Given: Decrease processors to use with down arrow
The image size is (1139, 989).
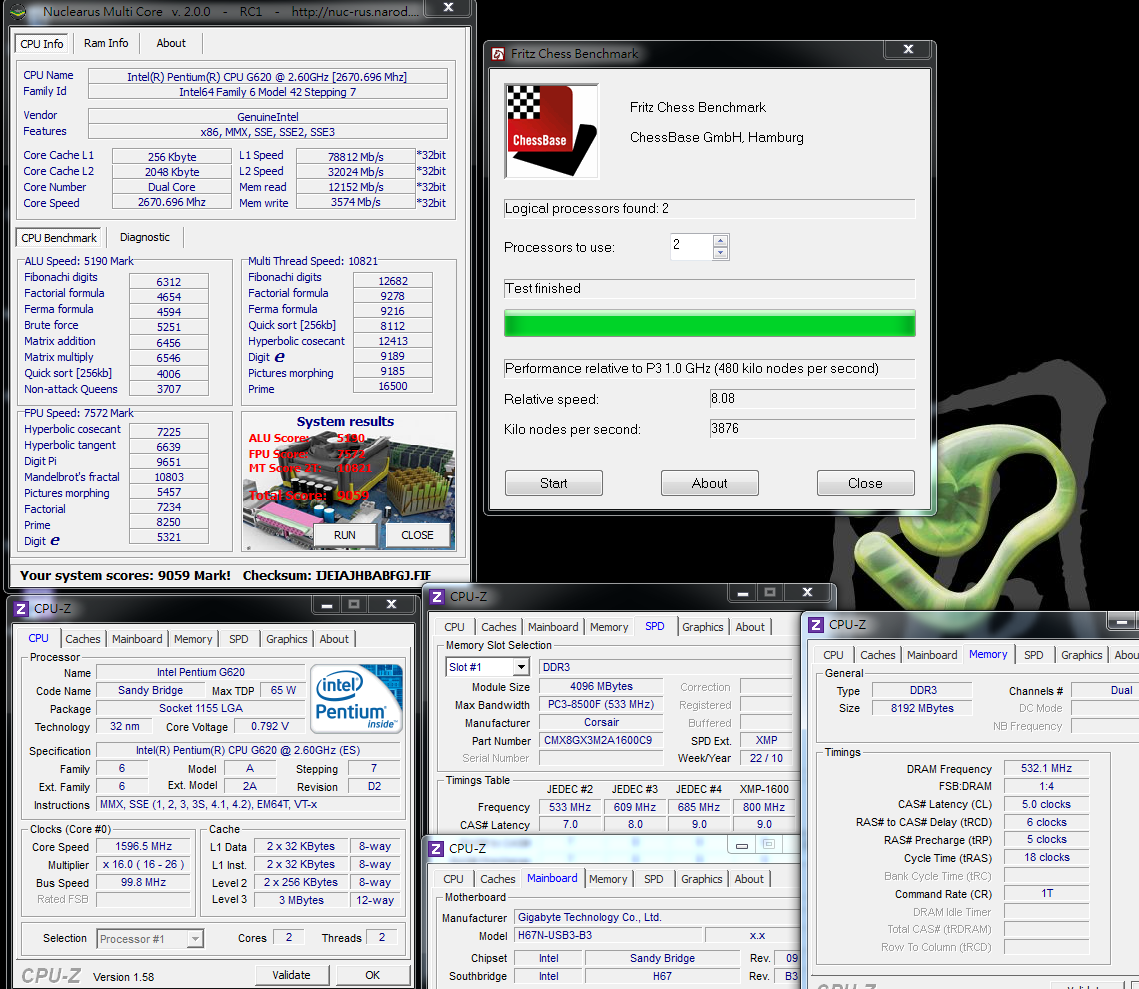Looking at the screenshot, I should [721, 253].
